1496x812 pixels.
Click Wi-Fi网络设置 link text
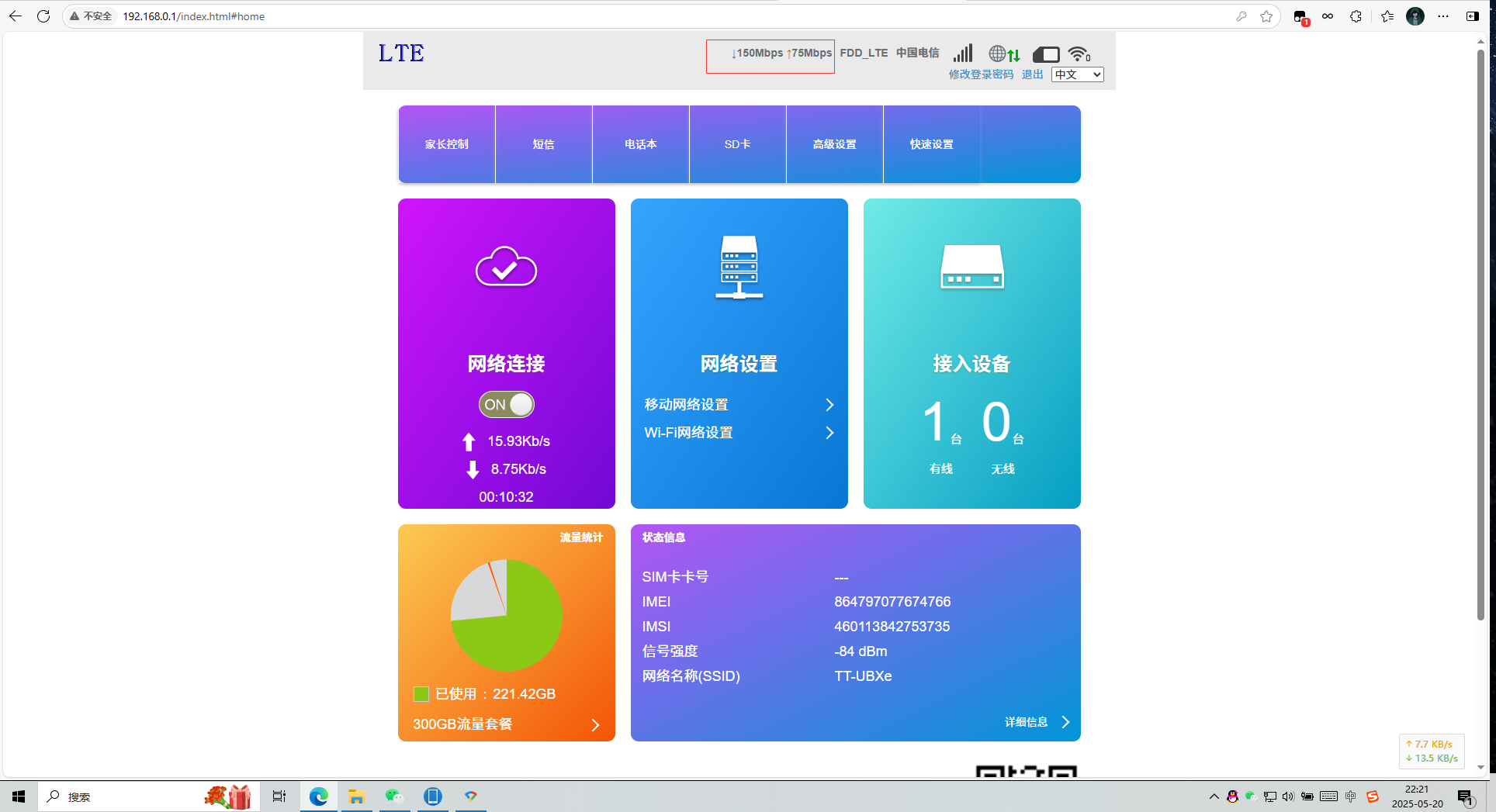pos(688,433)
